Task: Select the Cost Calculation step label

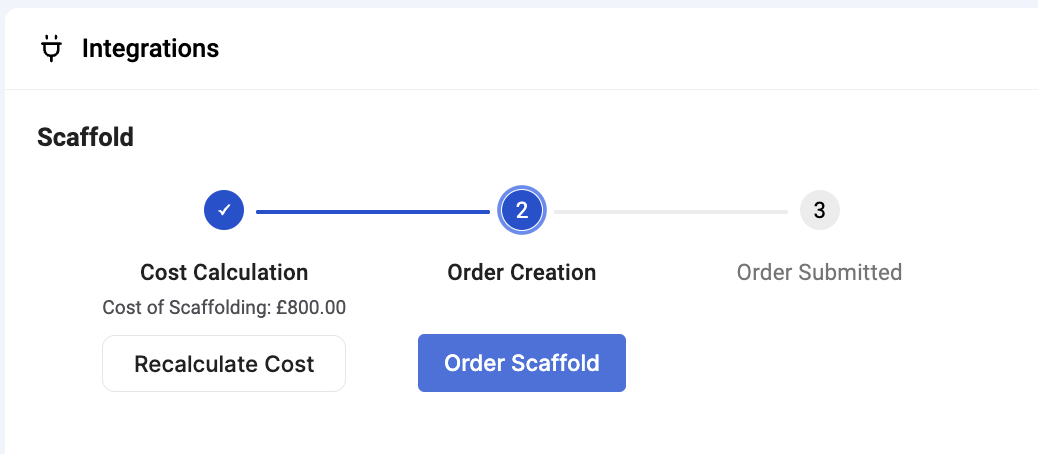Action: point(224,272)
